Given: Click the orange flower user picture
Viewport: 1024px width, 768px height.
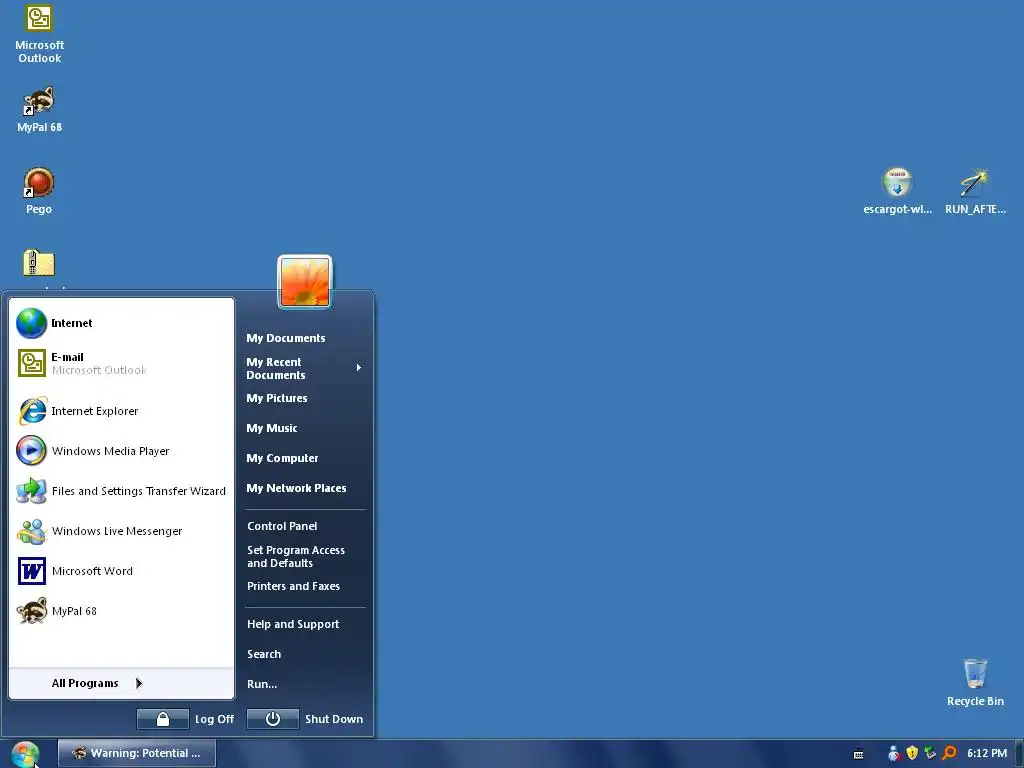Looking at the screenshot, I should point(305,282).
